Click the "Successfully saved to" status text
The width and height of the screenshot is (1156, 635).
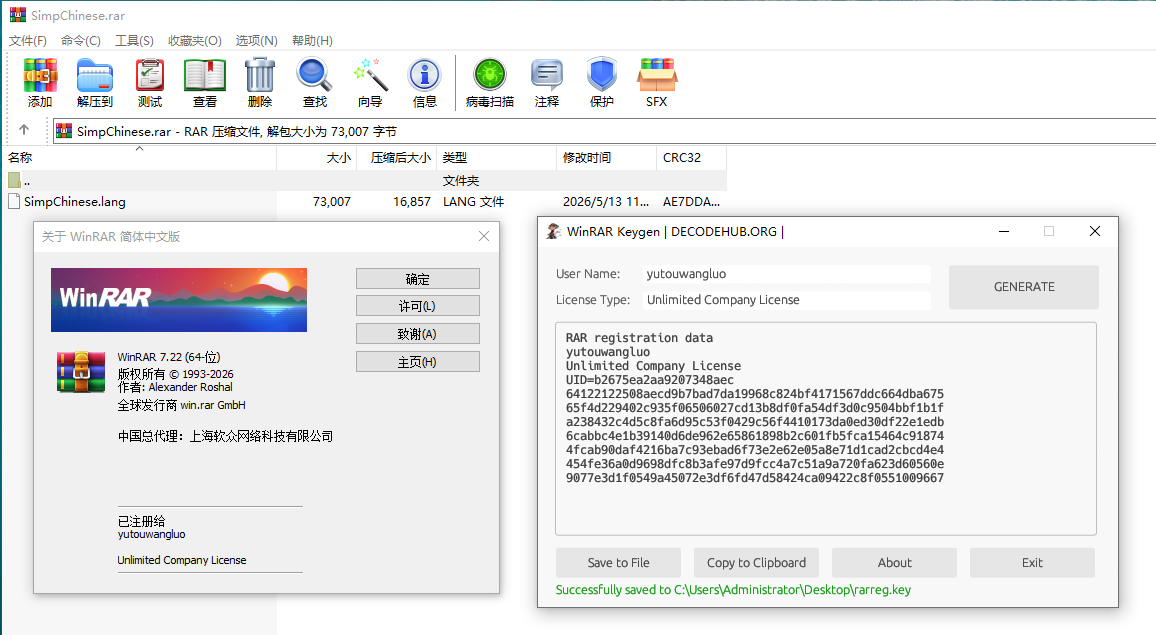[733, 589]
